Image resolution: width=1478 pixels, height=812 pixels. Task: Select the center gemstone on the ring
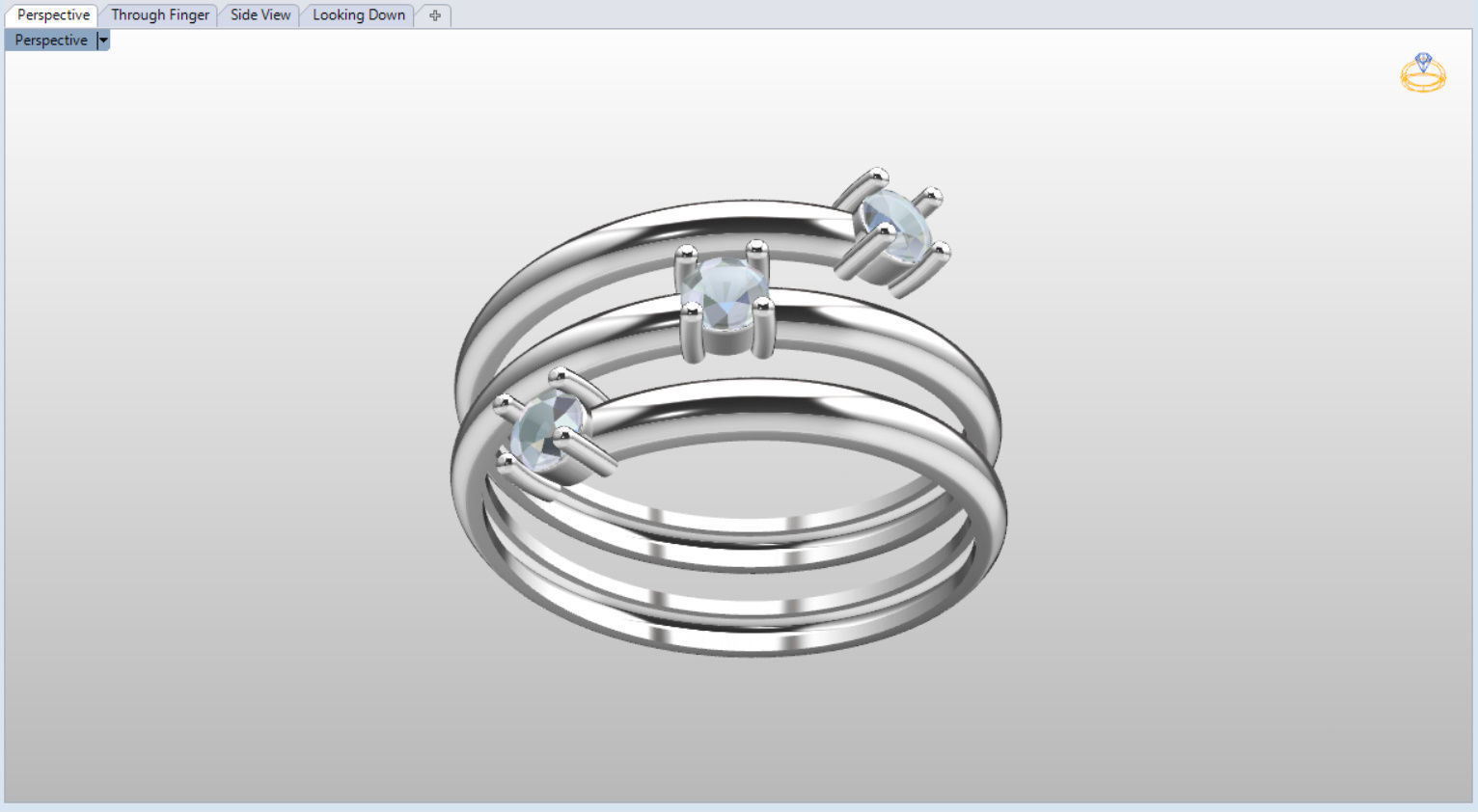click(x=724, y=292)
